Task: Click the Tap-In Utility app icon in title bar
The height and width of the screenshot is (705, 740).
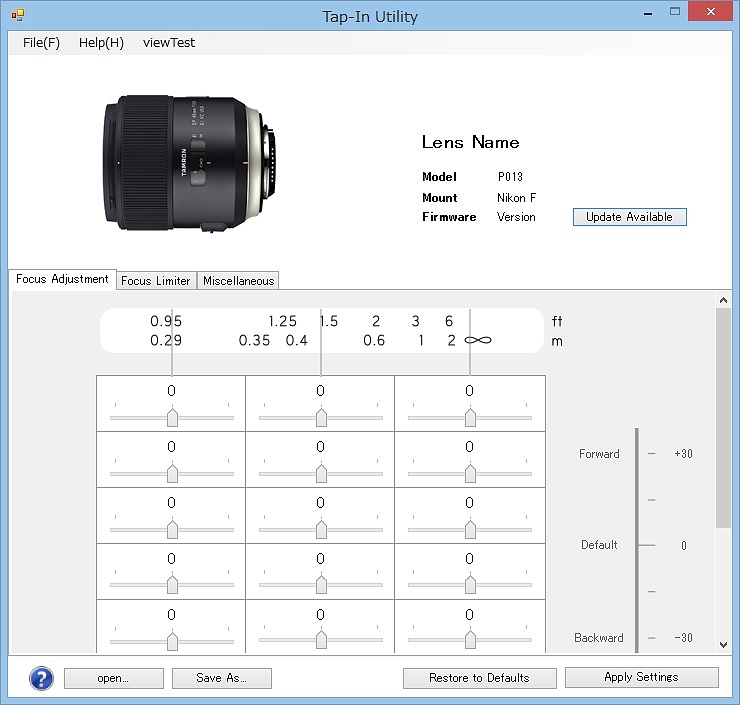Action: point(18,15)
